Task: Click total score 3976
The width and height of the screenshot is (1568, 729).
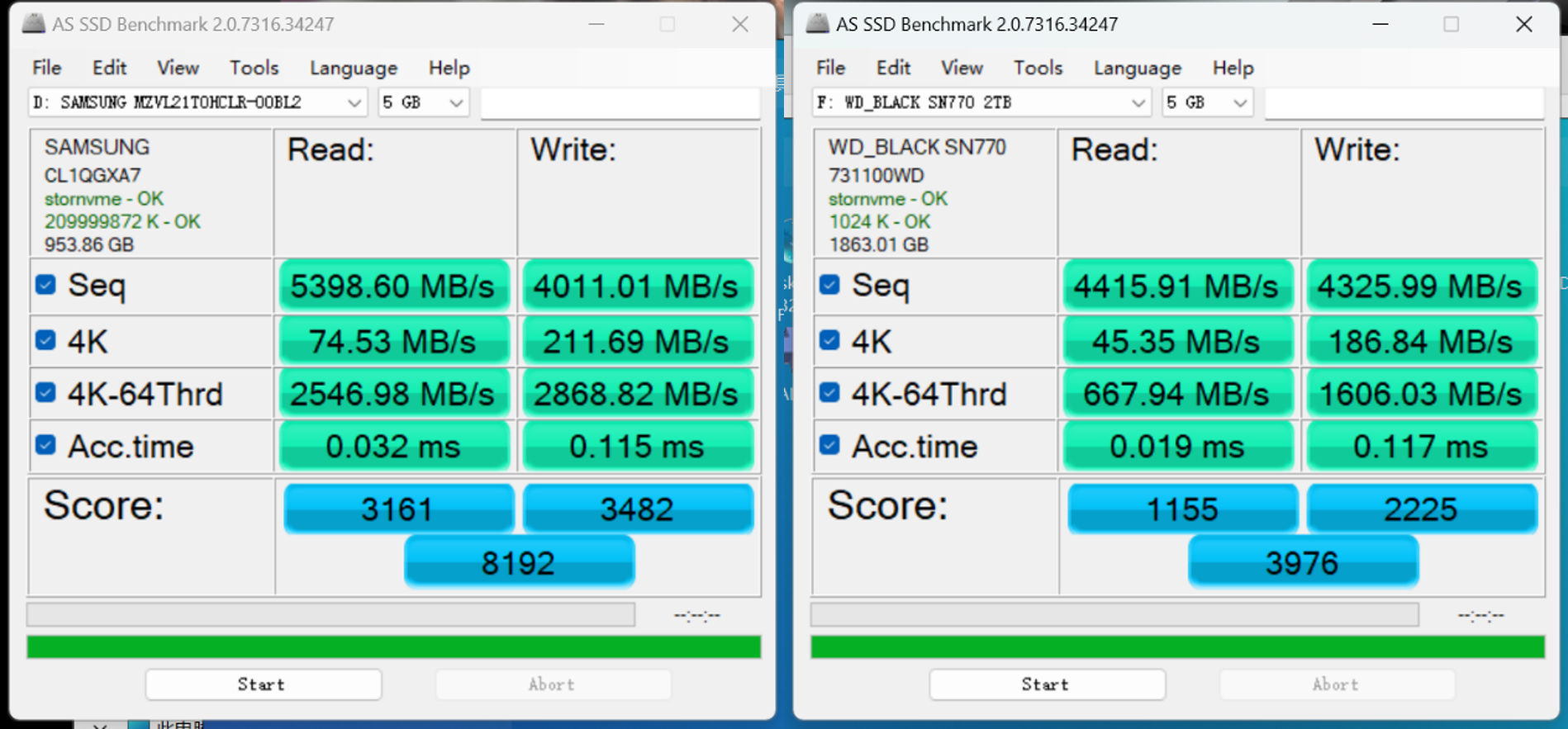Action: coord(1303,562)
